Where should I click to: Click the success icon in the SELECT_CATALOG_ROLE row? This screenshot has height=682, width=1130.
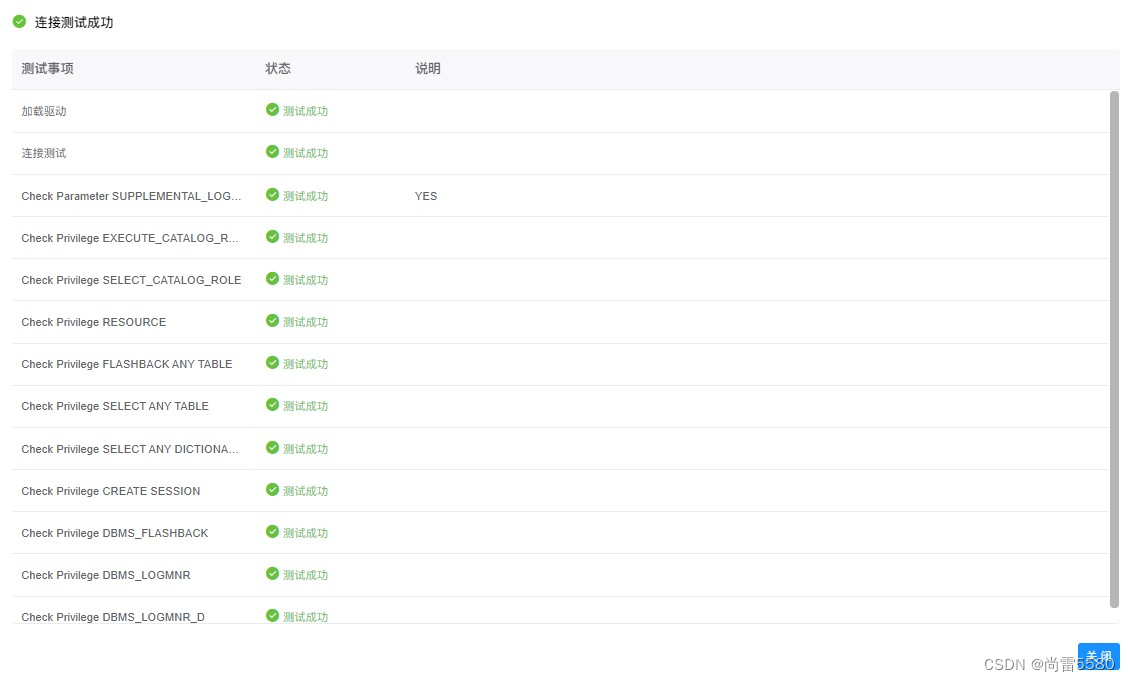coord(272,278)
